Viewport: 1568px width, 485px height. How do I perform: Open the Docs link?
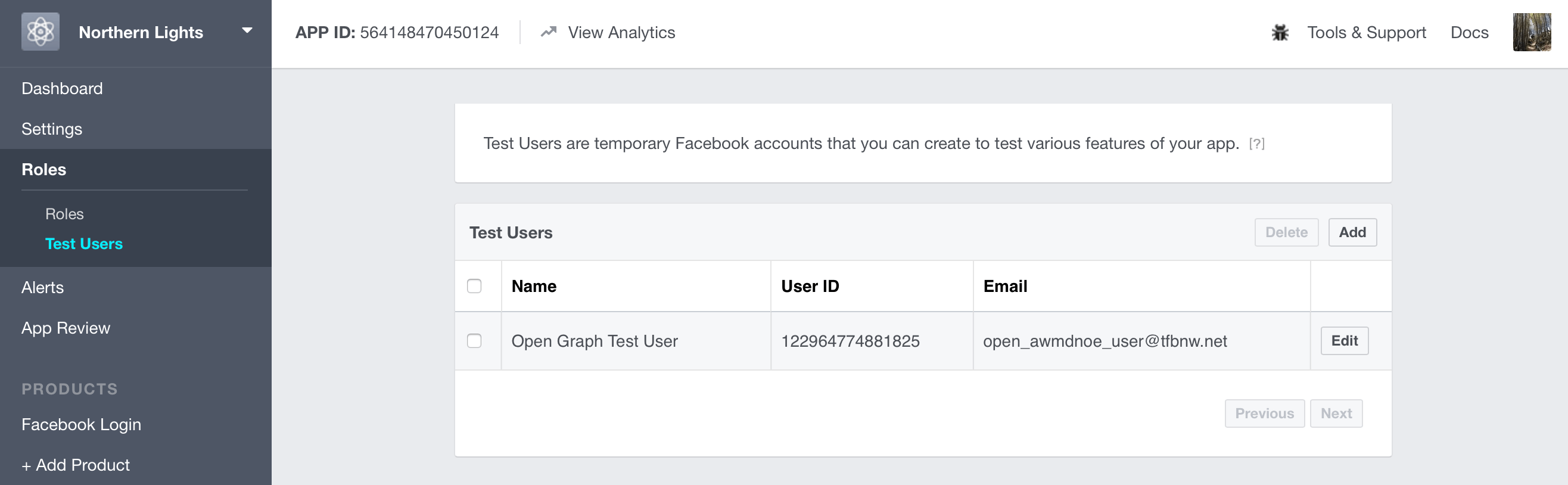[1469, 32]
